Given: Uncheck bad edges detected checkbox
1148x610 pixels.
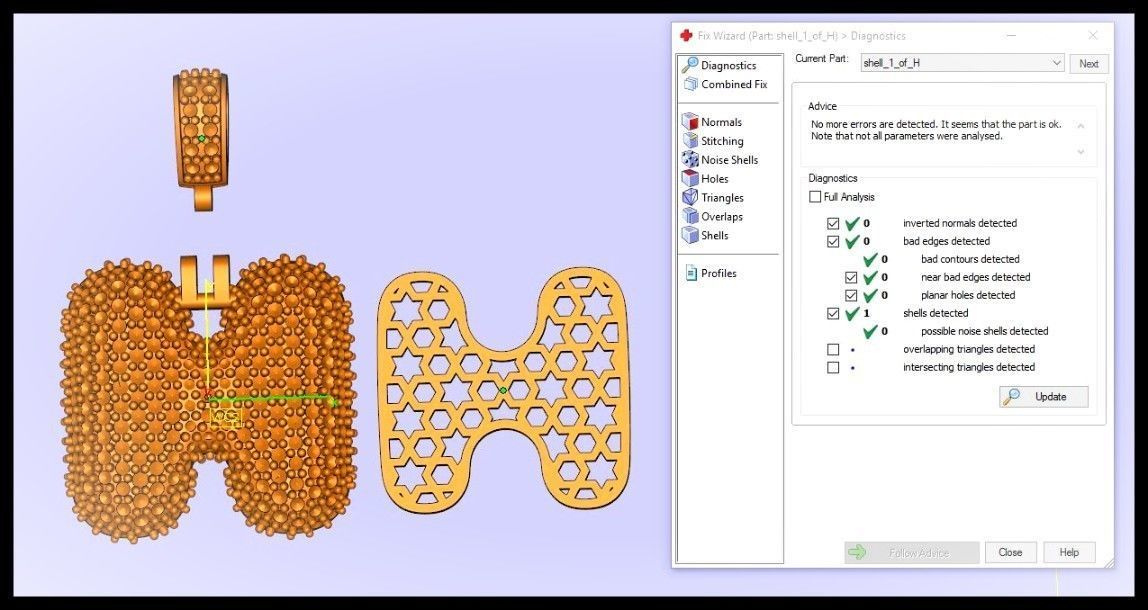Looking at the screenshot, I should coord(832,242).
